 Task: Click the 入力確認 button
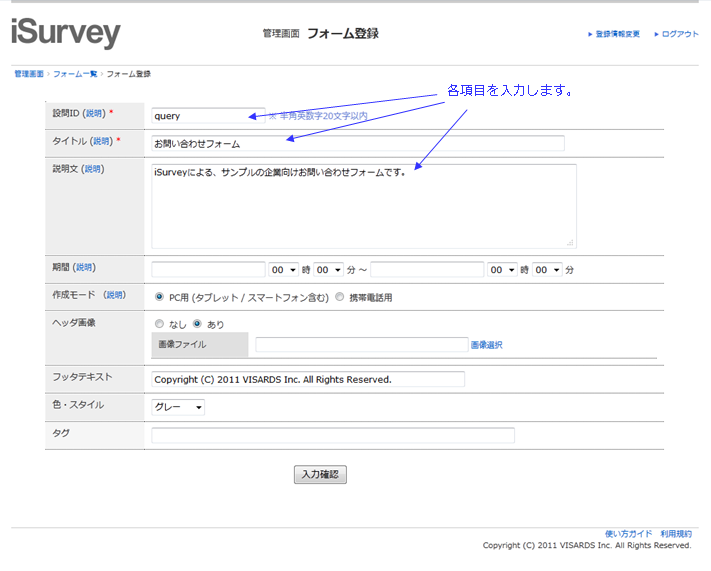320,475
